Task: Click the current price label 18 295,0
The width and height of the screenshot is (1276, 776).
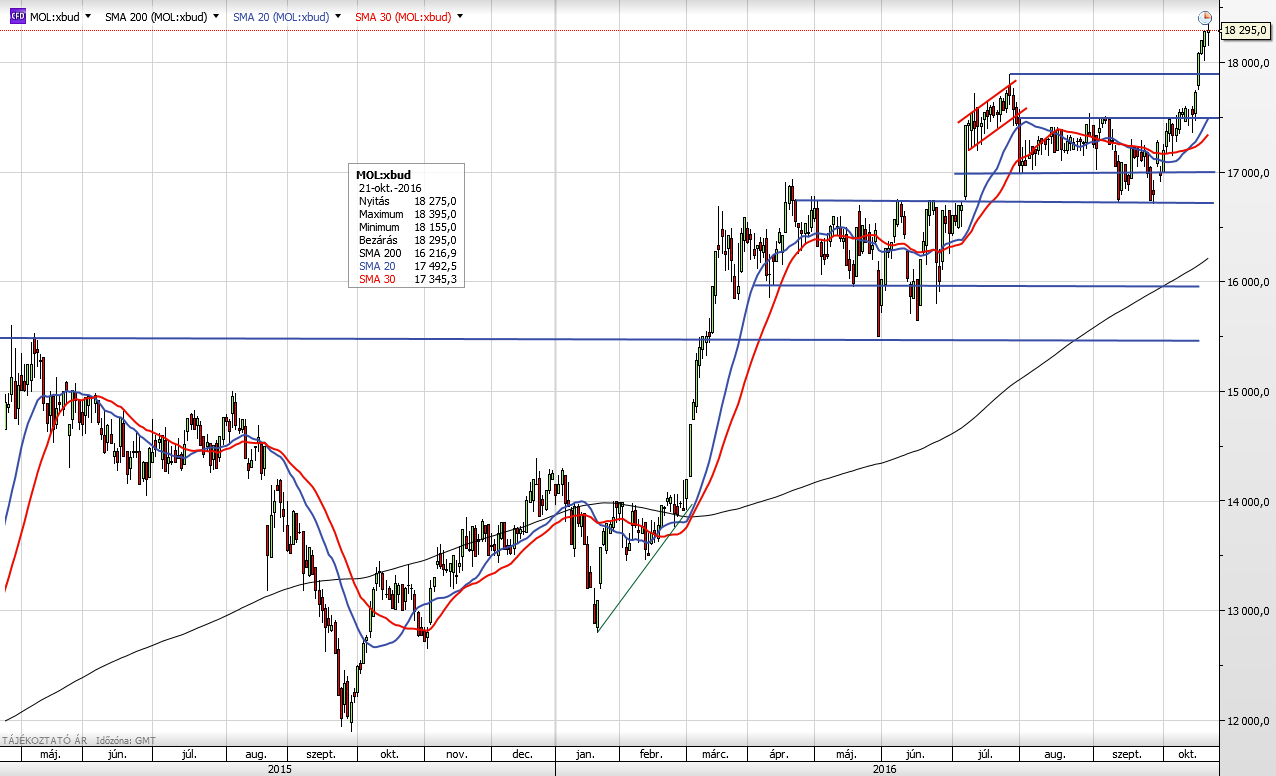Action: (x=1246, y=31)
